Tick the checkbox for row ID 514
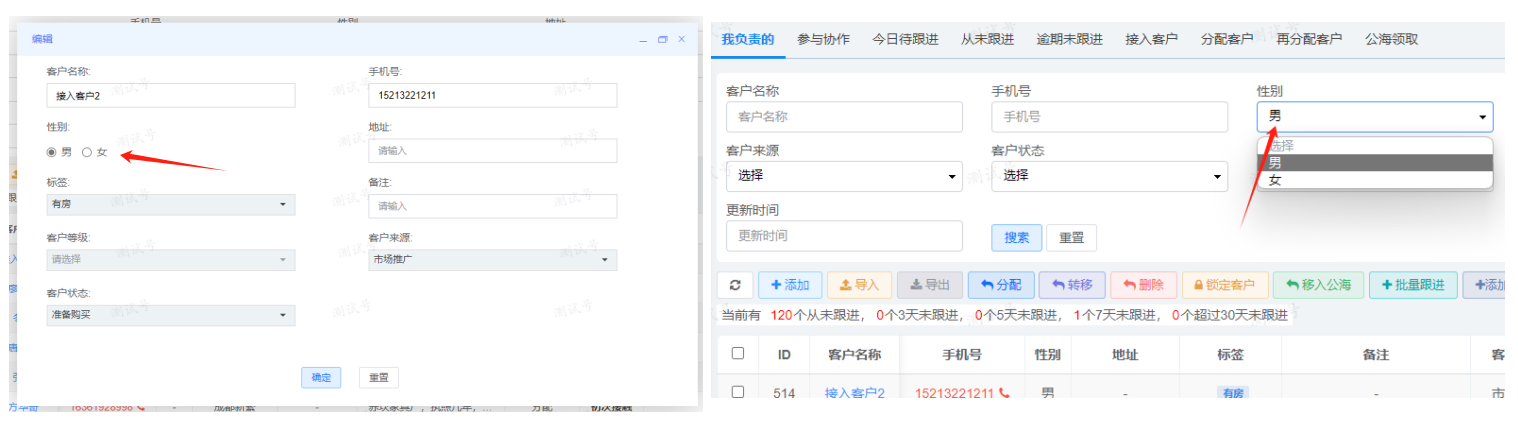 (x=738, y=393)
